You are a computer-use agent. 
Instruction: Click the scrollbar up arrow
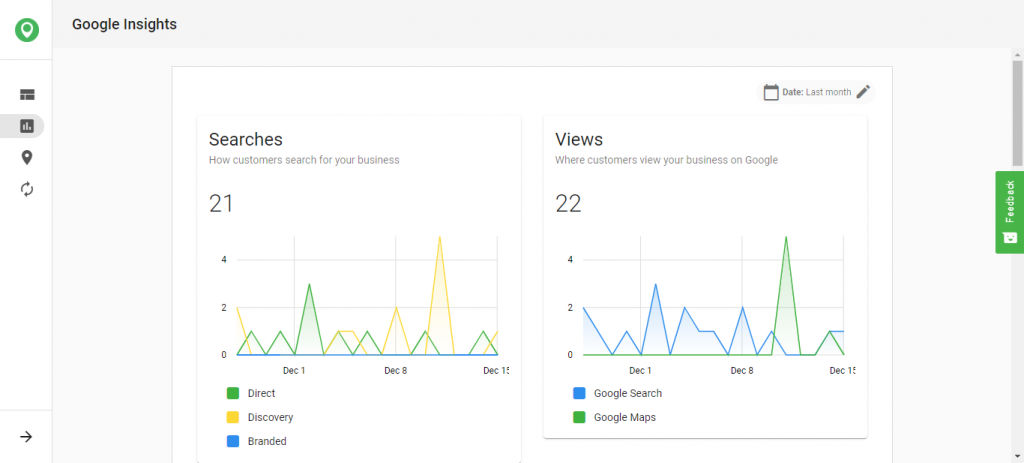pyautogui.click(x=1017, y=54)
